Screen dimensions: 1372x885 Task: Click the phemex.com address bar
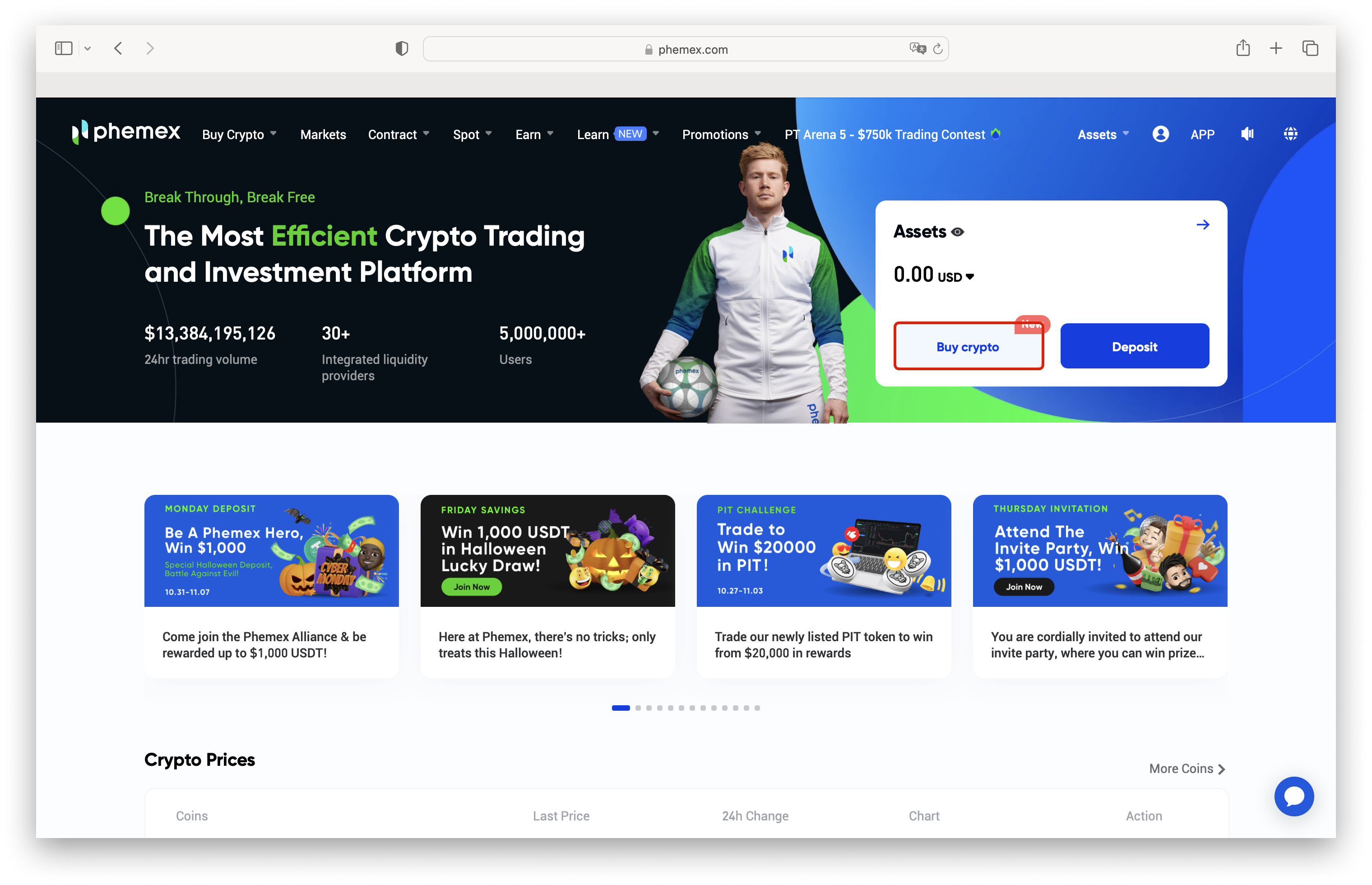[686, 49]
